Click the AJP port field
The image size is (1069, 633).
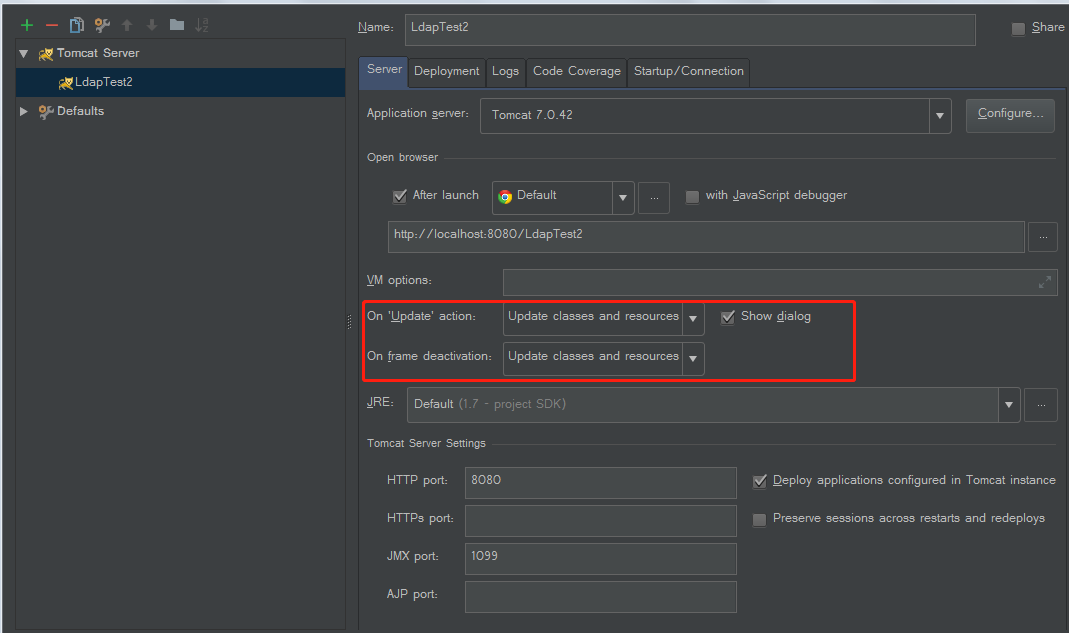(x=601, y=597)
